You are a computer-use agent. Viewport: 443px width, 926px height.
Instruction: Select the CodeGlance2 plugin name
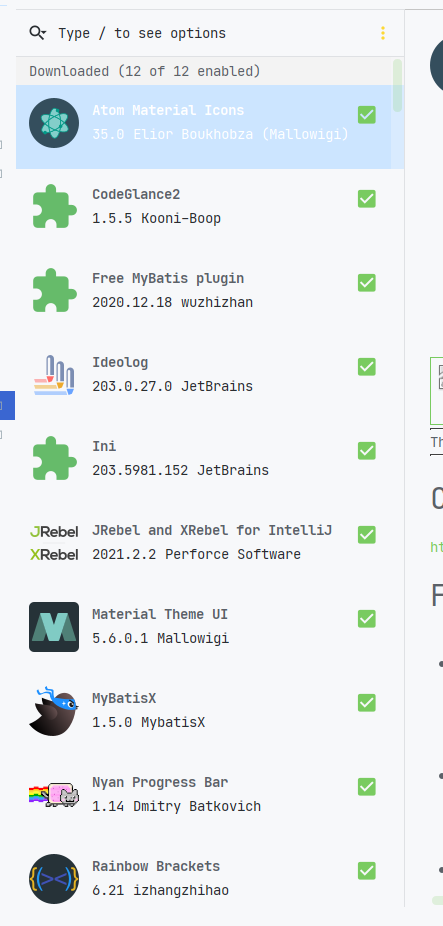click(x=136, y=194)
